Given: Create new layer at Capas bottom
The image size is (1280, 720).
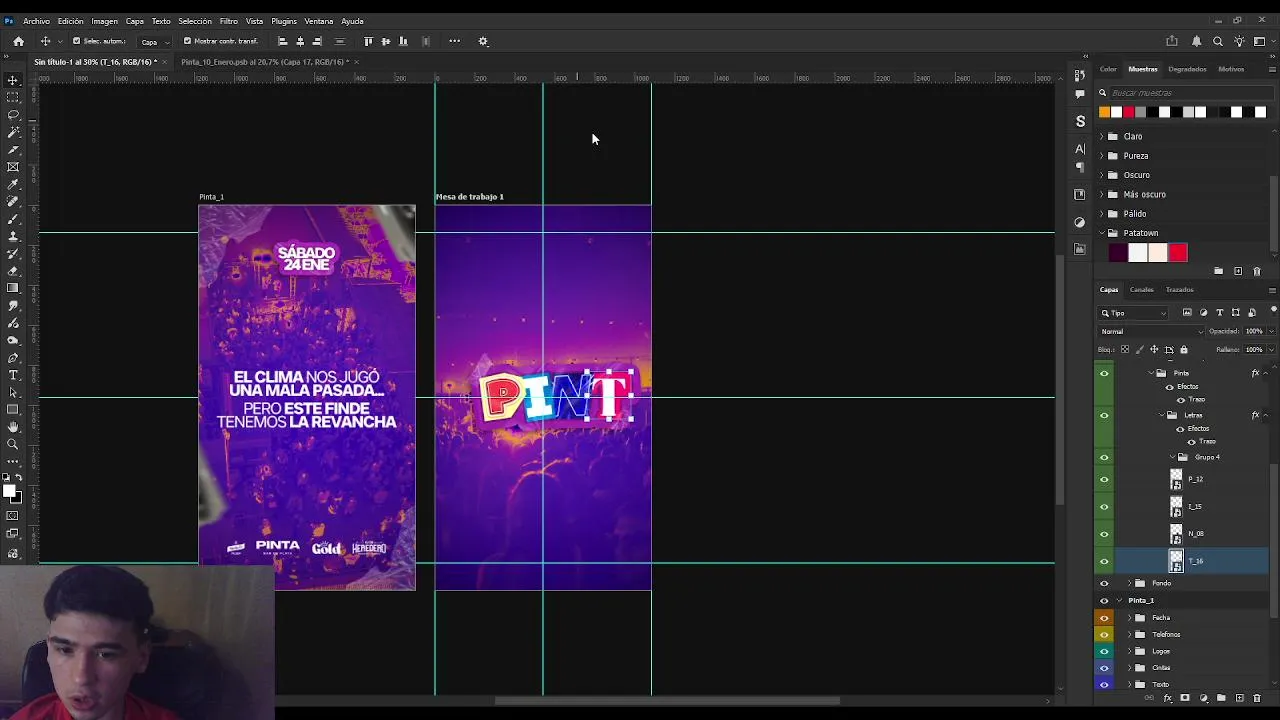Looking at the screenshot, I should (1240, 698).
